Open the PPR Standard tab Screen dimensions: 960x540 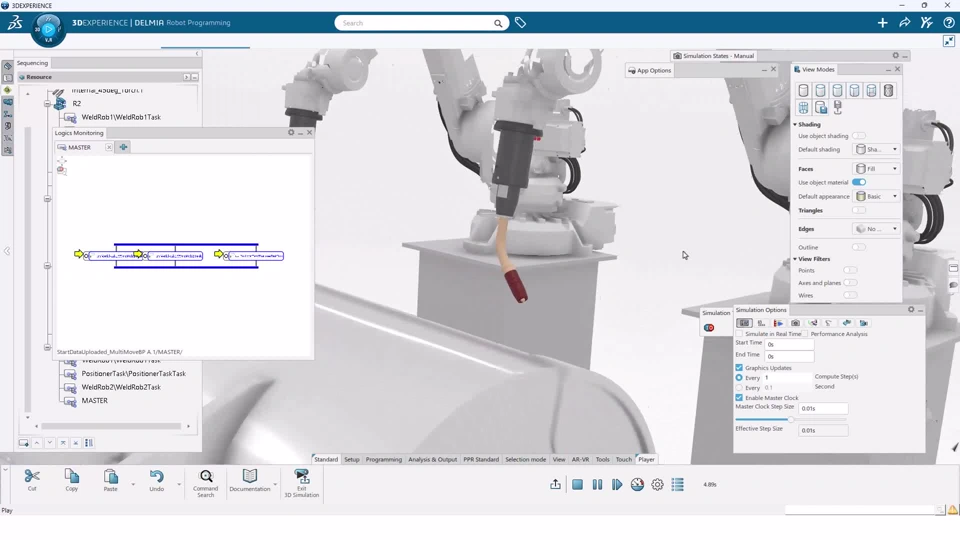(481, 459)
